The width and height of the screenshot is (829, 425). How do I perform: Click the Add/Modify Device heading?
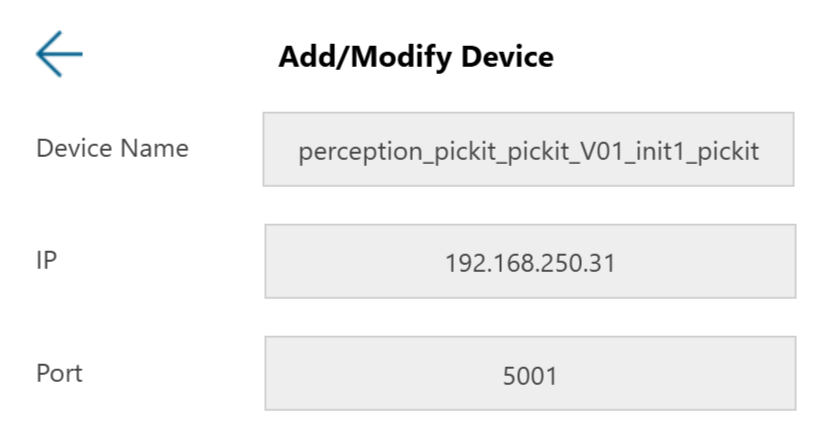click(x=415, y=57)
